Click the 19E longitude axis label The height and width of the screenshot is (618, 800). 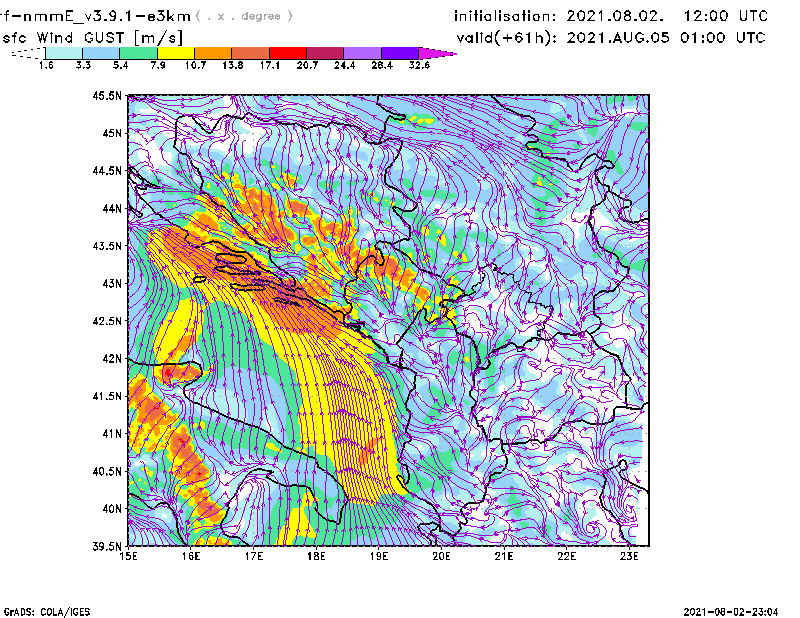379,556
